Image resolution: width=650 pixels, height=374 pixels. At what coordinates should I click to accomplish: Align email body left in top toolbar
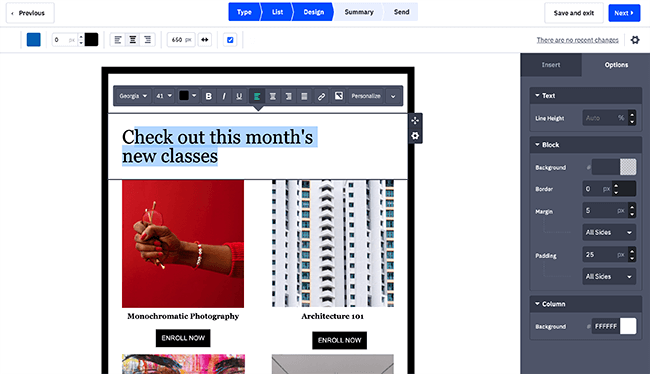[x=118, y=40]
